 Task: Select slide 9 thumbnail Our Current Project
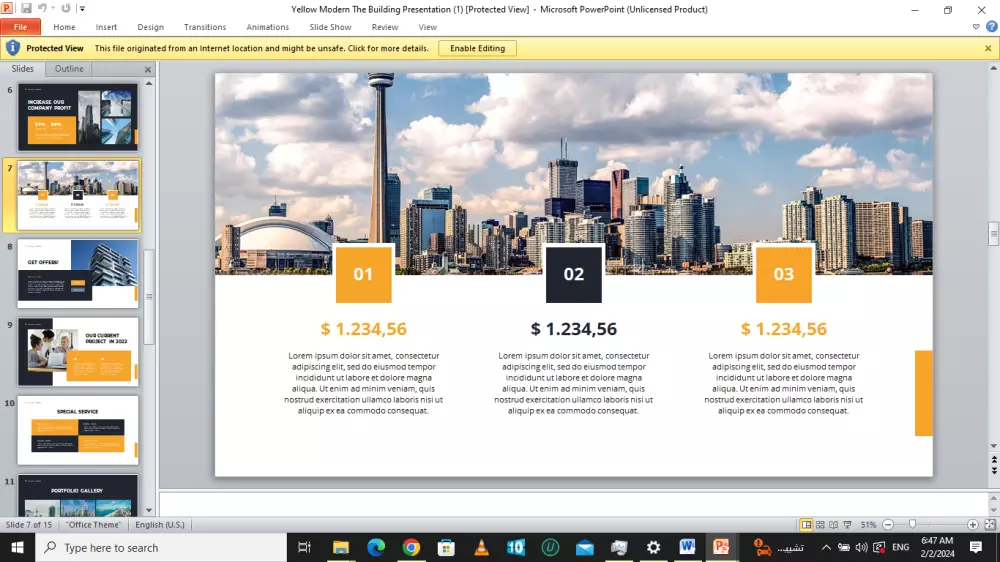[x=78, y=352]
